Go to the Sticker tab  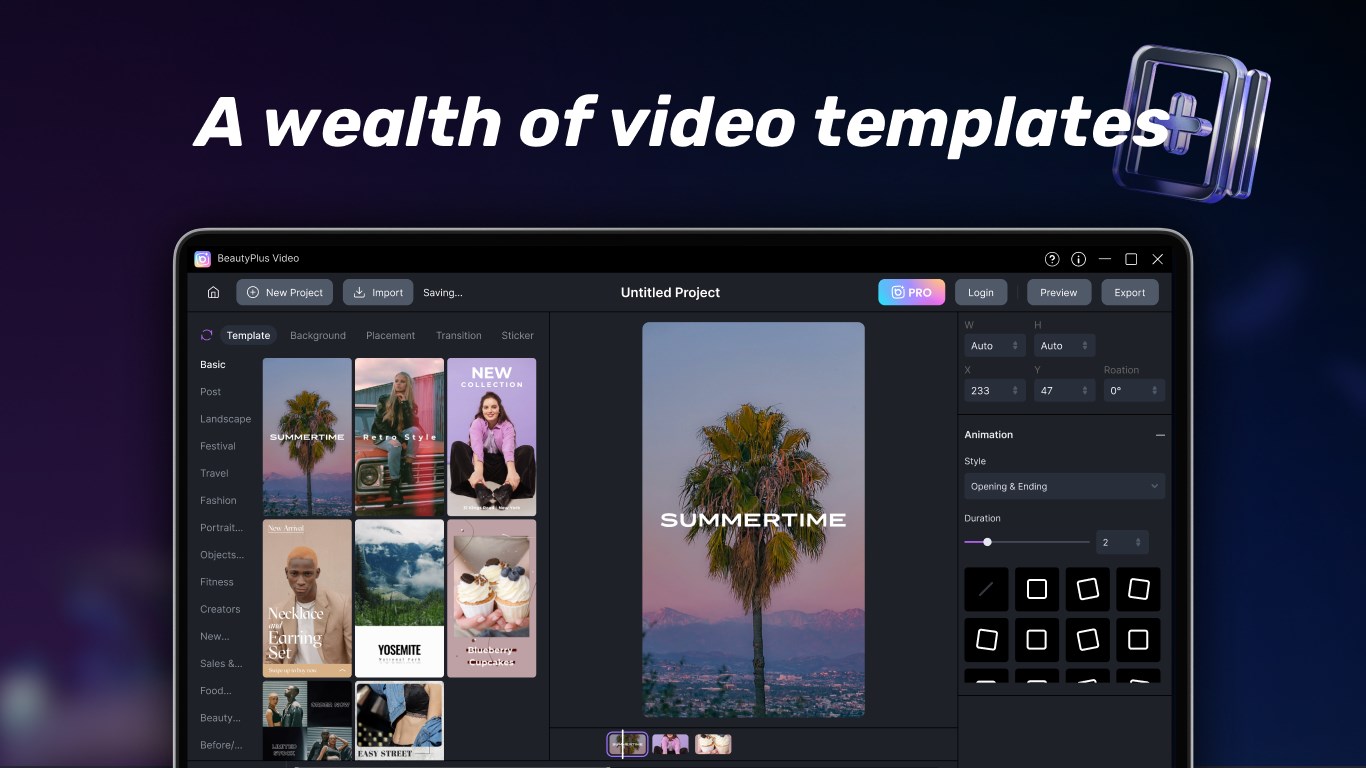[518, 335]
